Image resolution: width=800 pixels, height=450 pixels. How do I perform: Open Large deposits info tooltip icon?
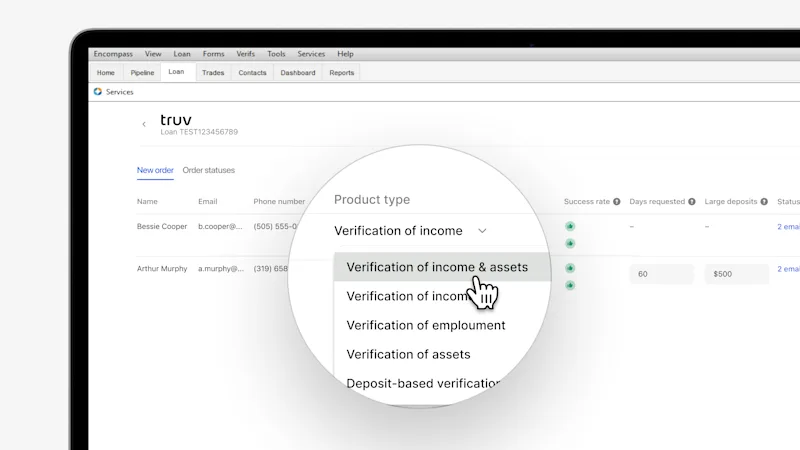(764, 202)
